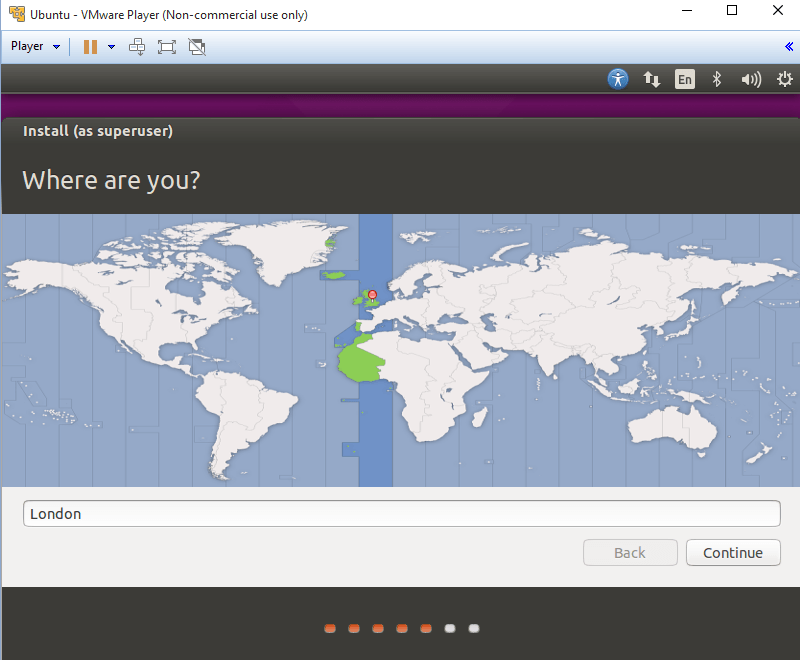This screenshot has width=800, height=660.
Task: Click the Continue button
Action: (x=732, y=552)
